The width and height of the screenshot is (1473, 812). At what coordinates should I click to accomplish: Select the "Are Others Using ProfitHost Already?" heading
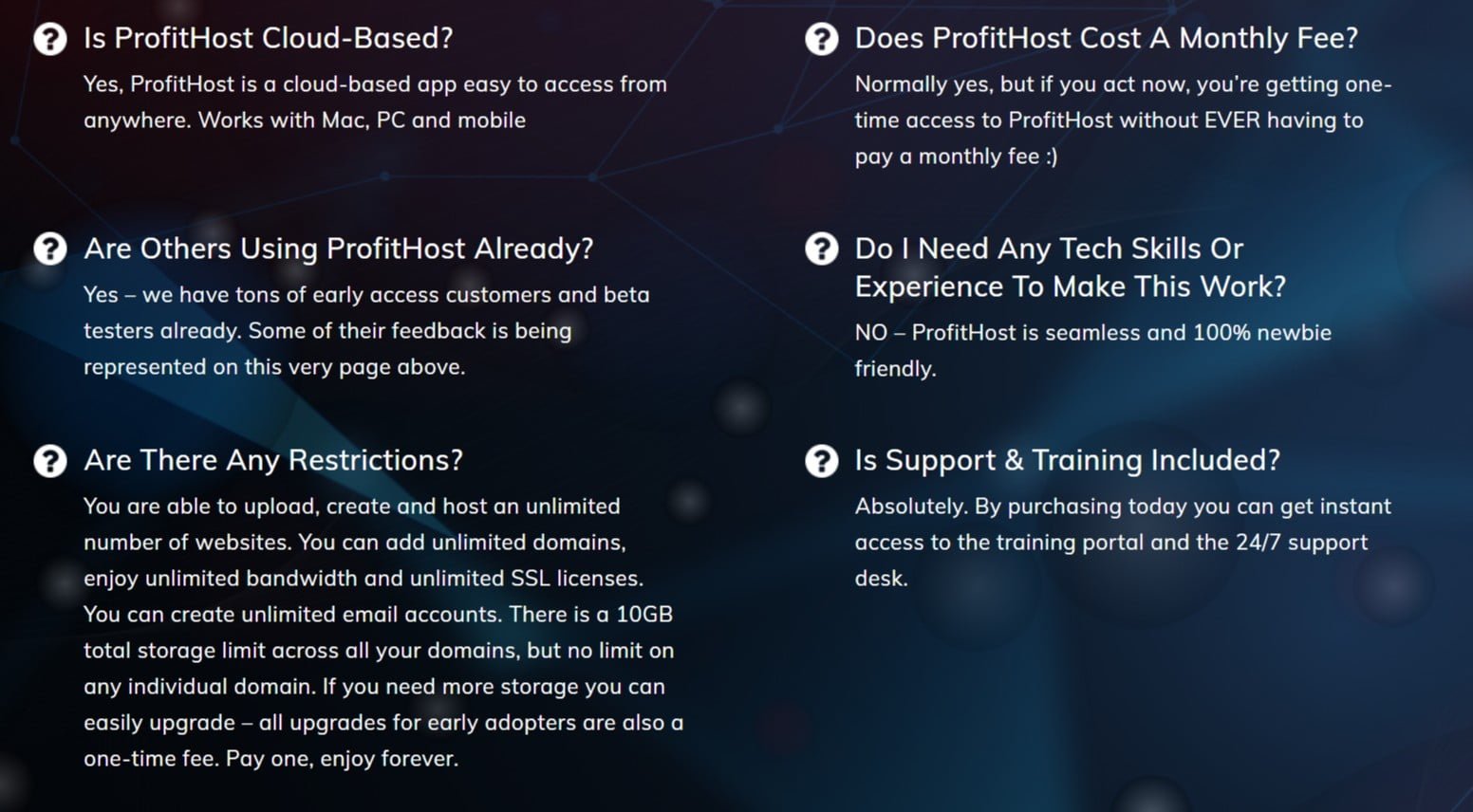[339, 249]
